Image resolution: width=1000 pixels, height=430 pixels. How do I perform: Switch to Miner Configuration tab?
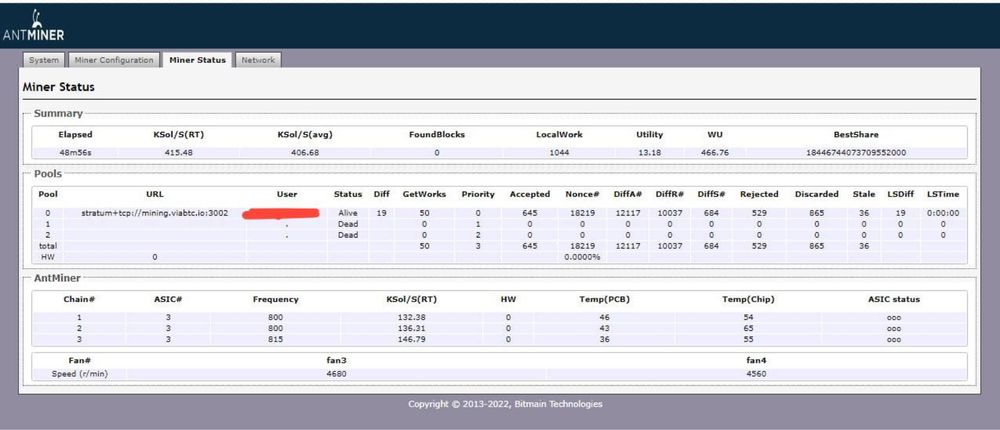coord(114,60)
